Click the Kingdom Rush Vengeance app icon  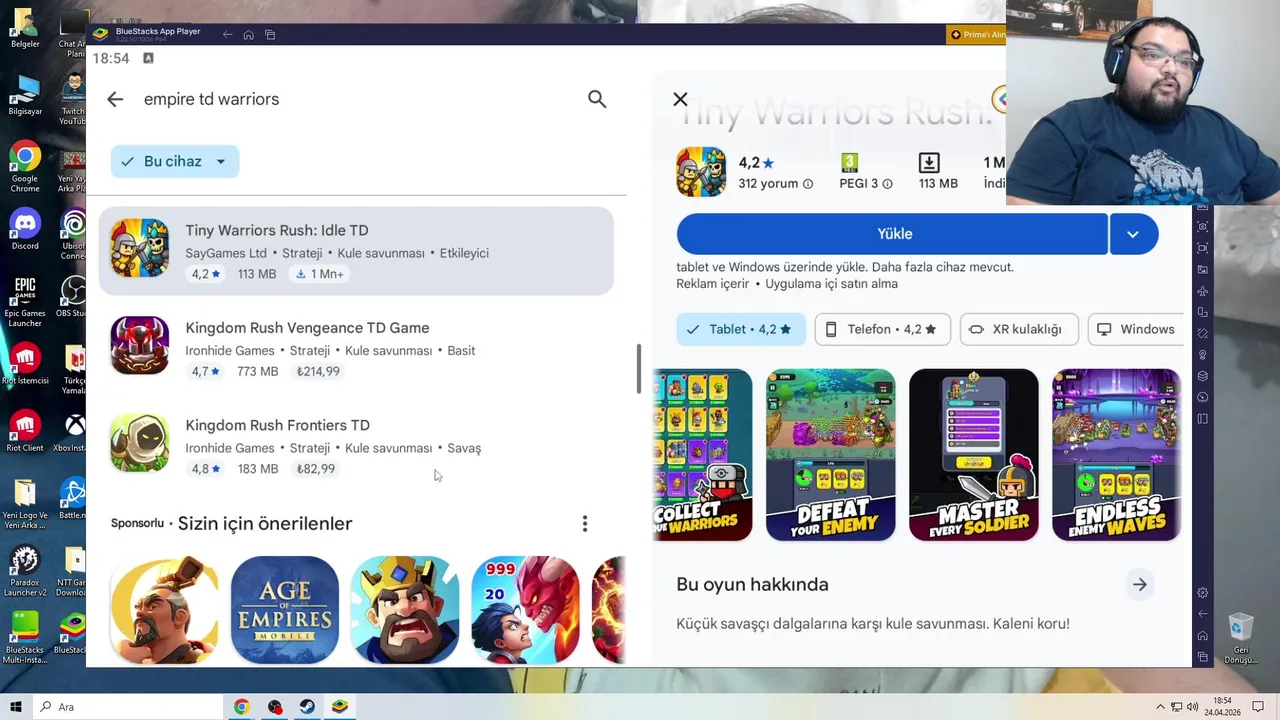tap(140, 345)
